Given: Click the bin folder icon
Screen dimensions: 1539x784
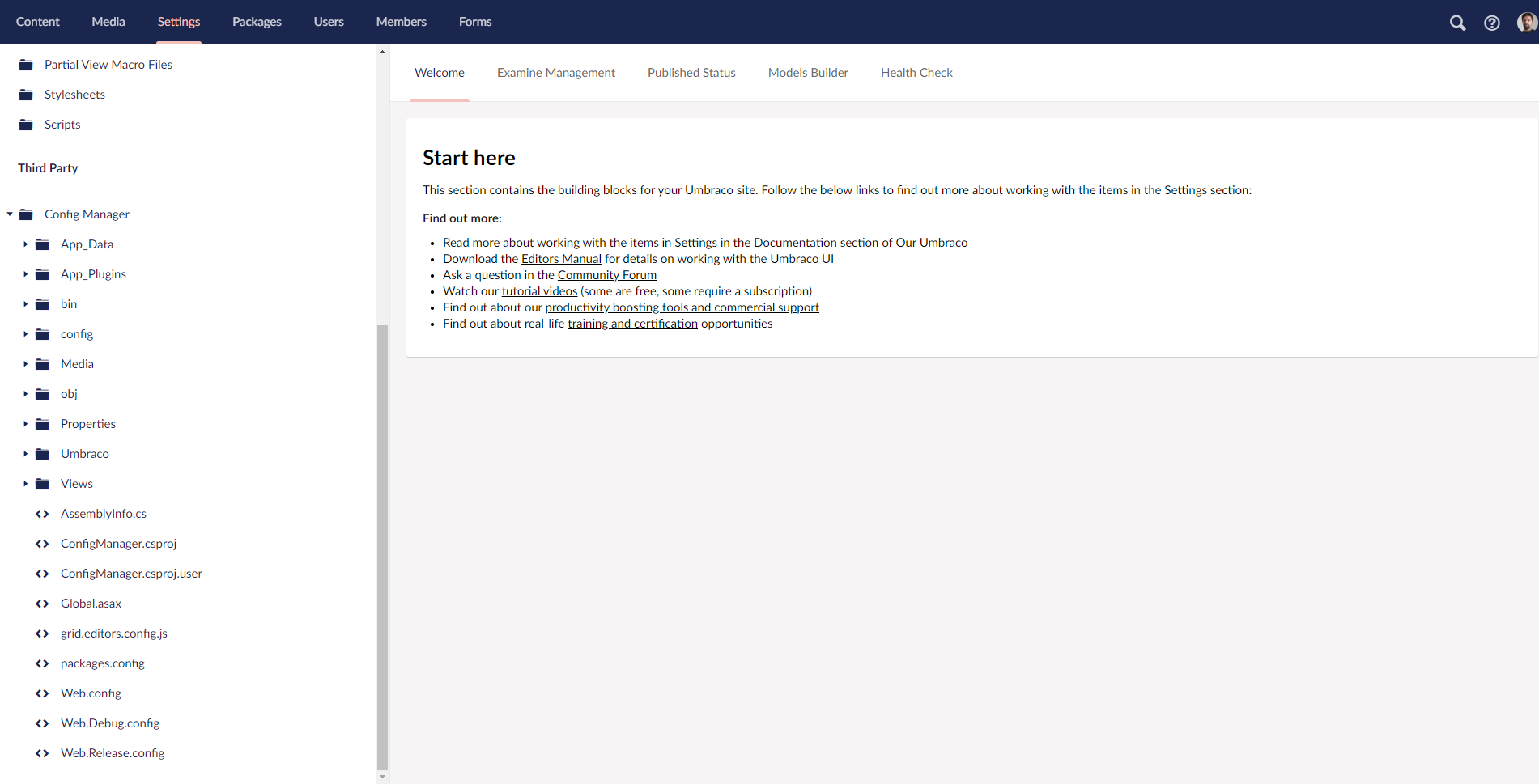Looking at the screenshot, I should point(42,304).
